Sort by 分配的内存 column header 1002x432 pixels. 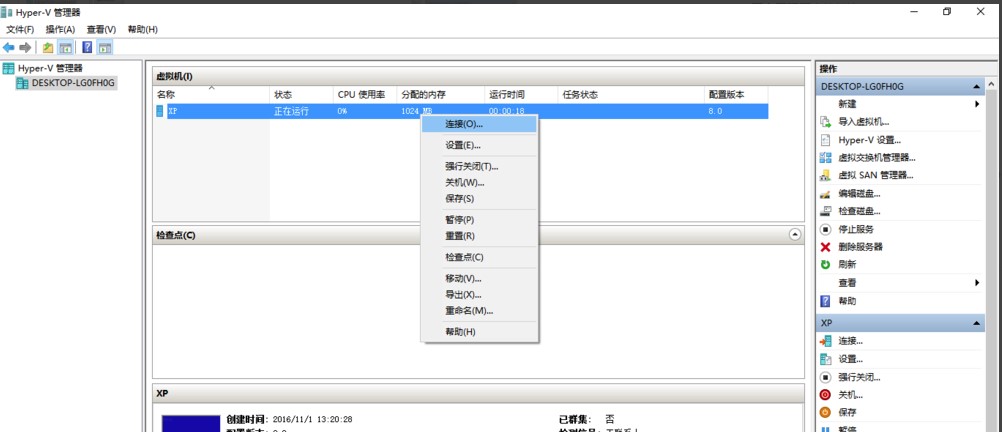point(440,95)
